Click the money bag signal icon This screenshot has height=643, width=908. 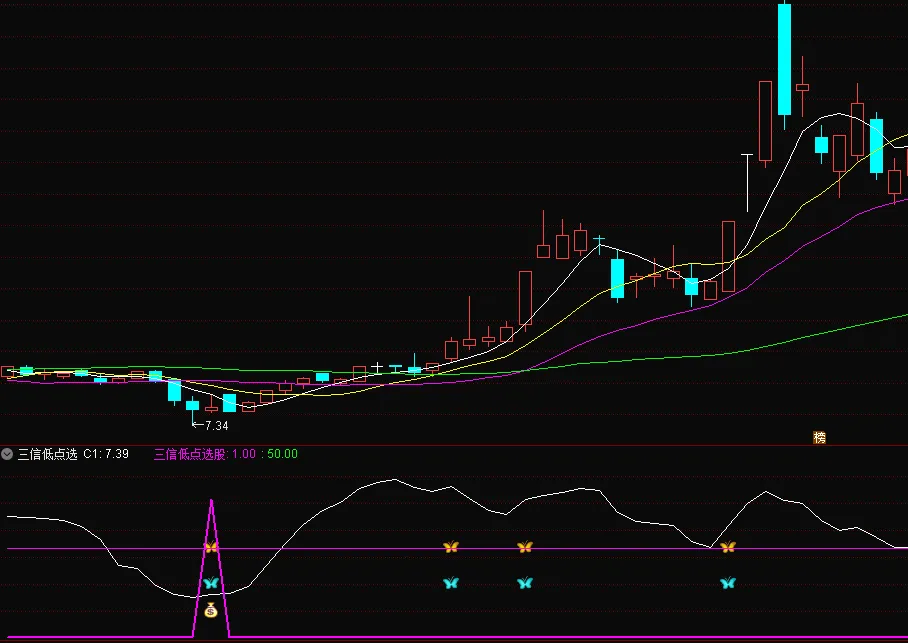click(211, 610)
